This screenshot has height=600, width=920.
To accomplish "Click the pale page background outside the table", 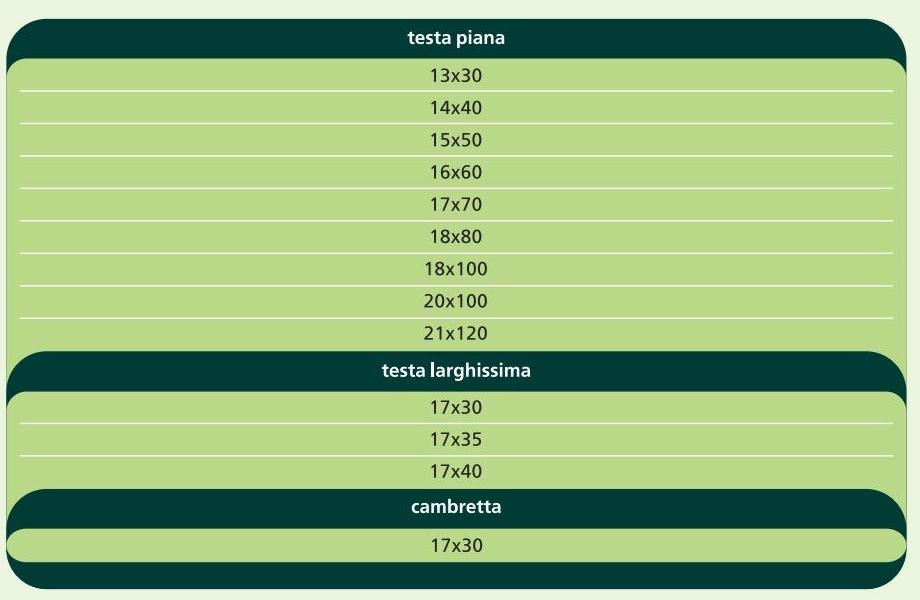I will 913,300.
